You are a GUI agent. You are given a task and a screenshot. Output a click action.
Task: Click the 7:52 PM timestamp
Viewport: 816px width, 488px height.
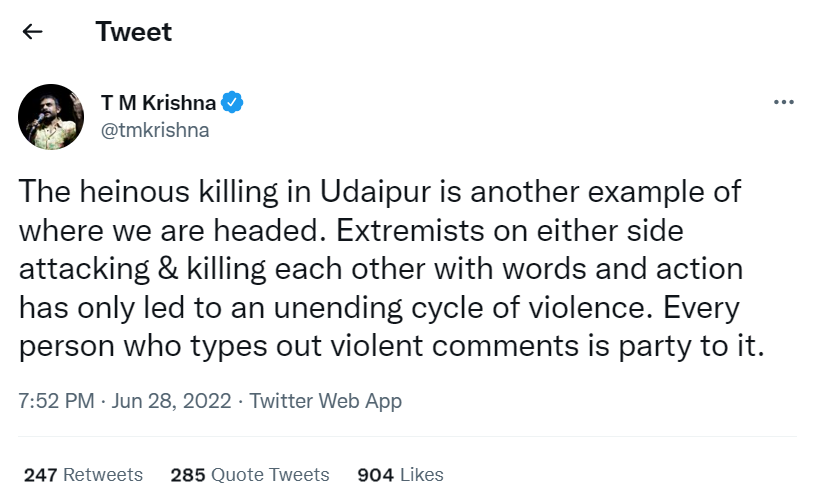coord(55,402)
